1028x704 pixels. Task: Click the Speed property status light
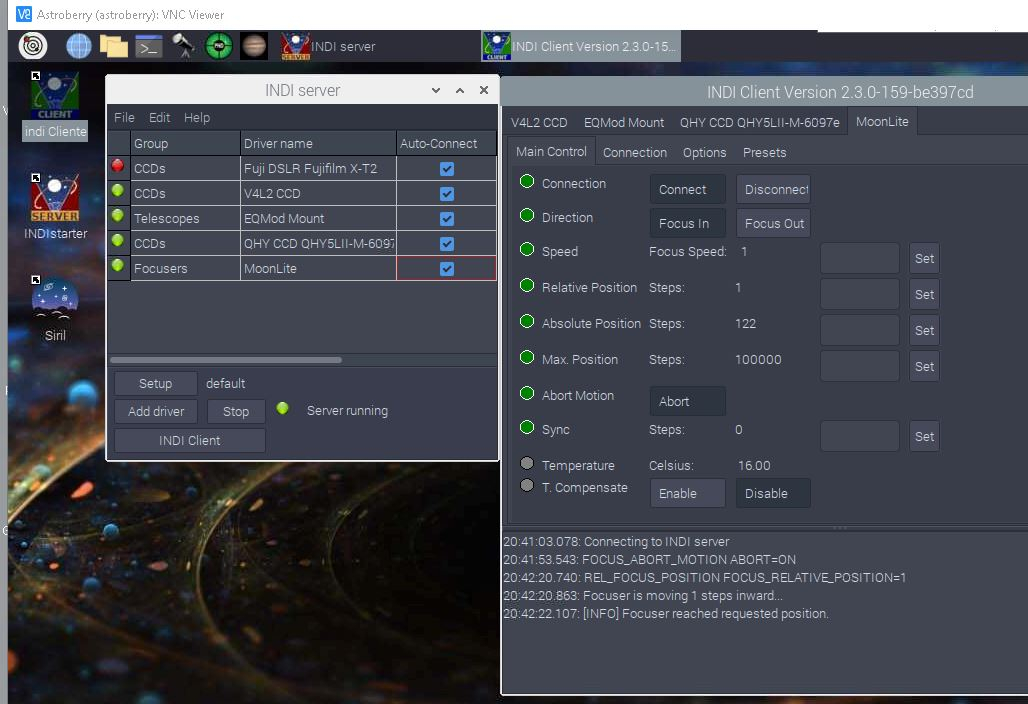527,250
